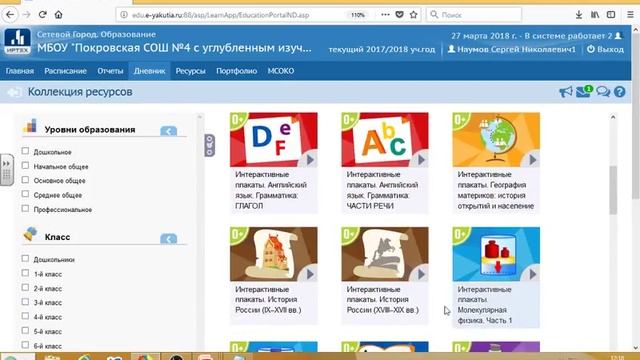
Task: Open the География материков poster title
Action: 496,190
